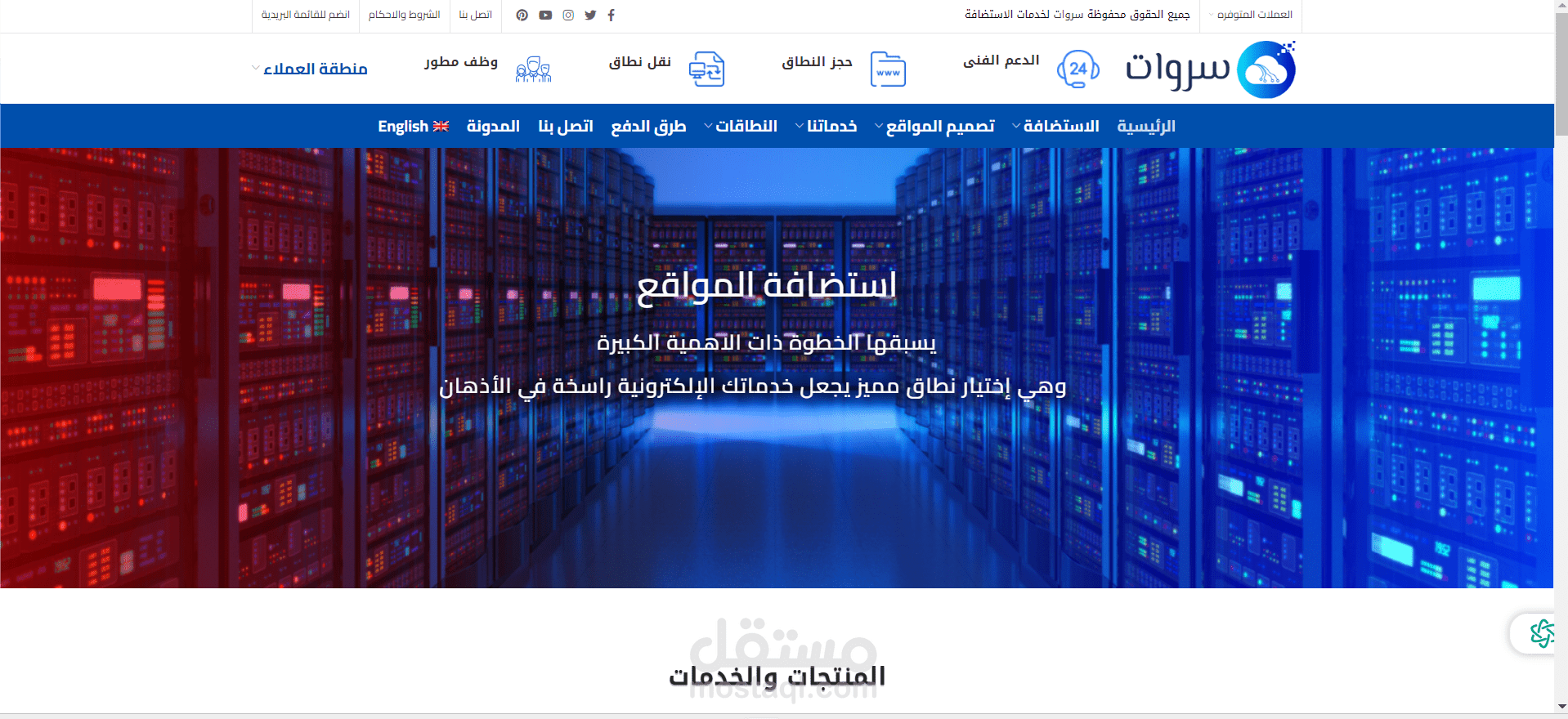Image resolution: width=1568 pixels, height=719 pixels.
Task: Open the YouTube social icon
Action: (545, 15)
